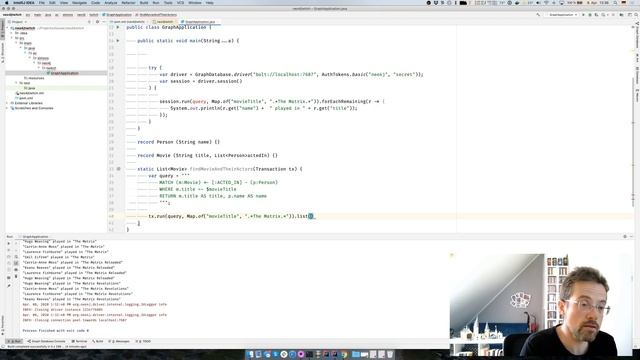
Task: Open the Graph Database Console tool window
Action: 46,341
